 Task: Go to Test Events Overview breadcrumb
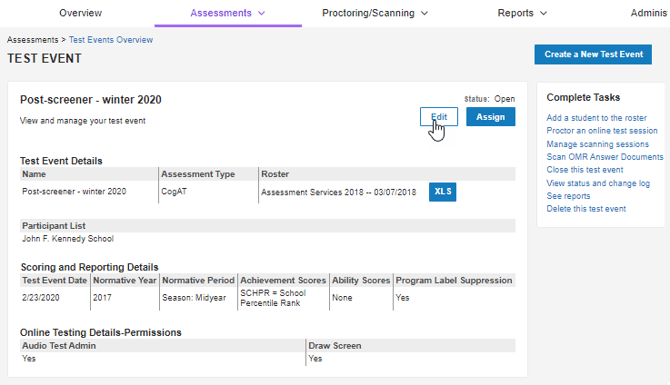click(111, 40)
